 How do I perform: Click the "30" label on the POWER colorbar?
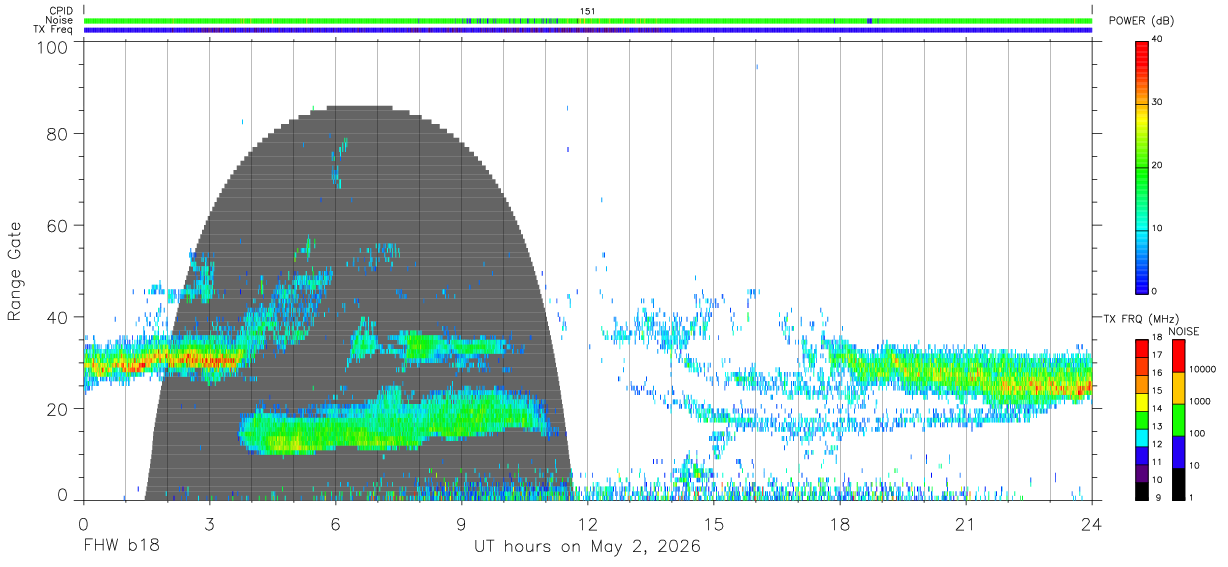coord(1158,103)
